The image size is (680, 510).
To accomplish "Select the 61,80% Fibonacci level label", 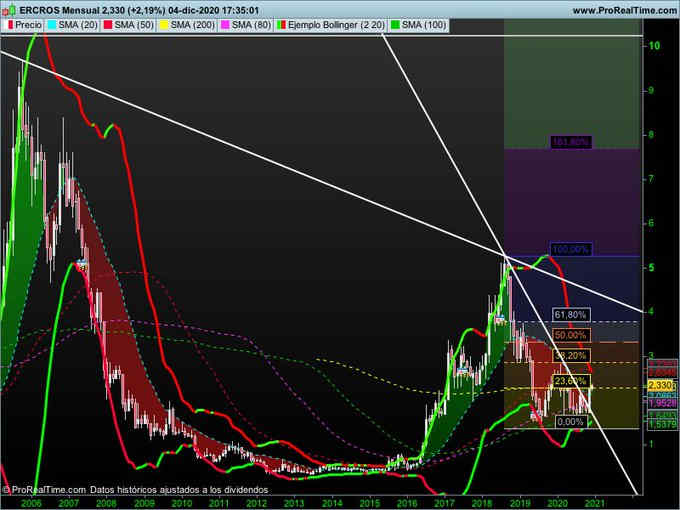I will [x=571, y=314].
